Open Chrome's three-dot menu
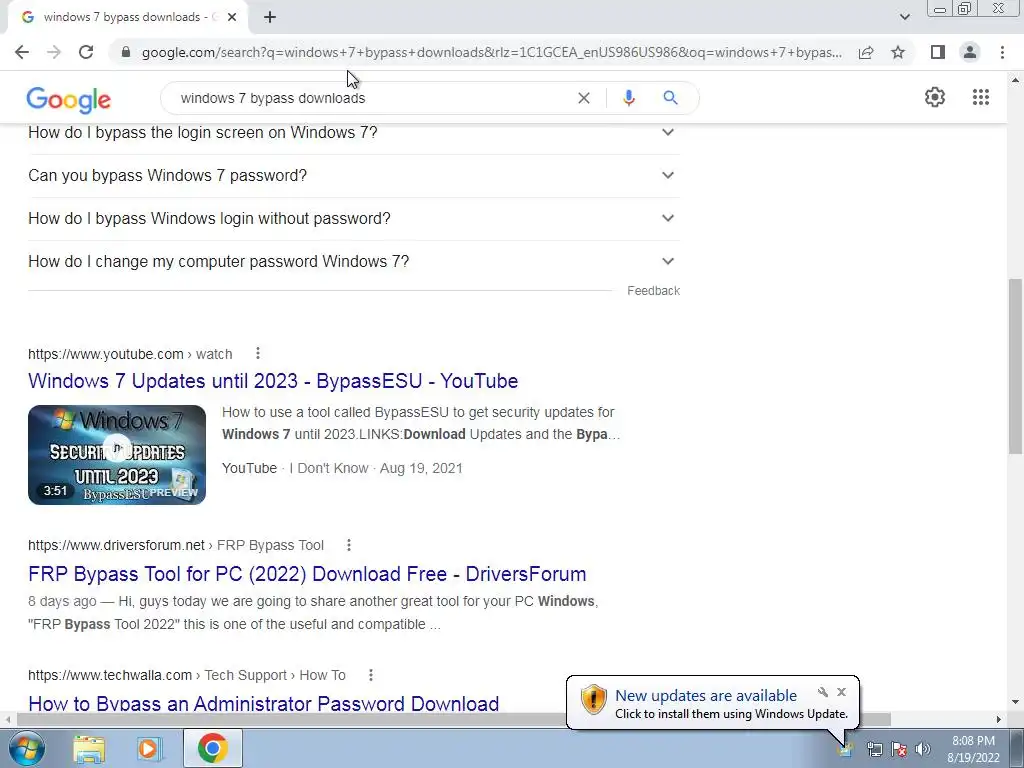This screenshot has height=768, width=1024. tap(1002, 52)
